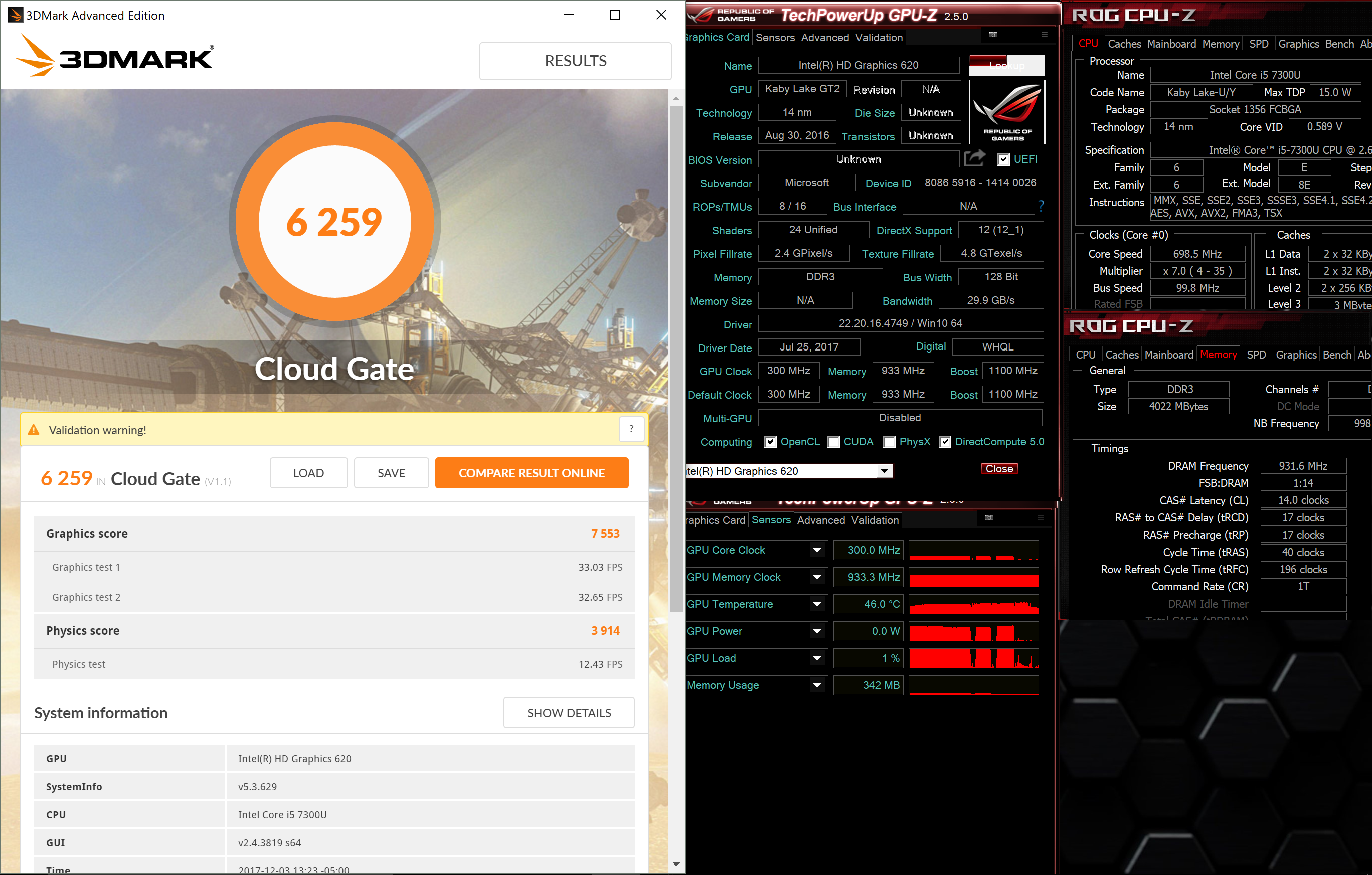Screen dimensions: 1372x875
Task: Open Sensors tab in top GPU-Z window
Action: [x=775, y=38]
